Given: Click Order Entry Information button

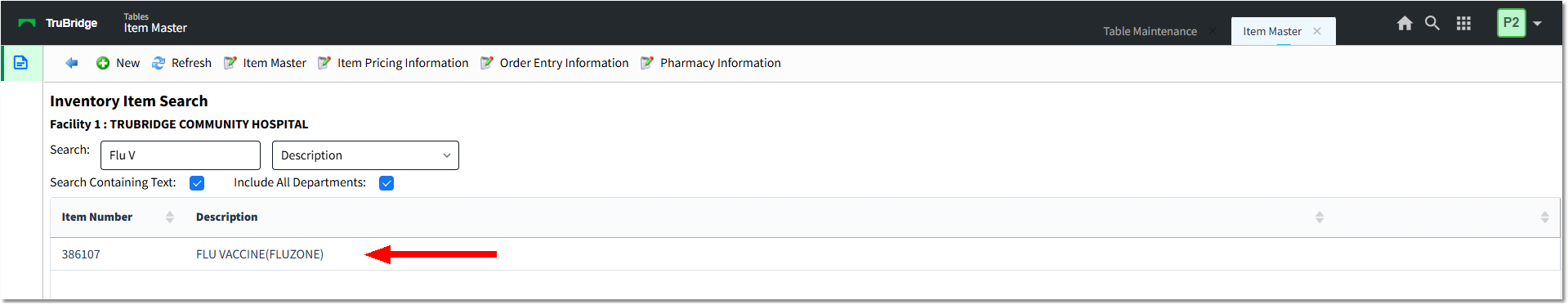Looking at the screenshot, I should tap(555, 63).
